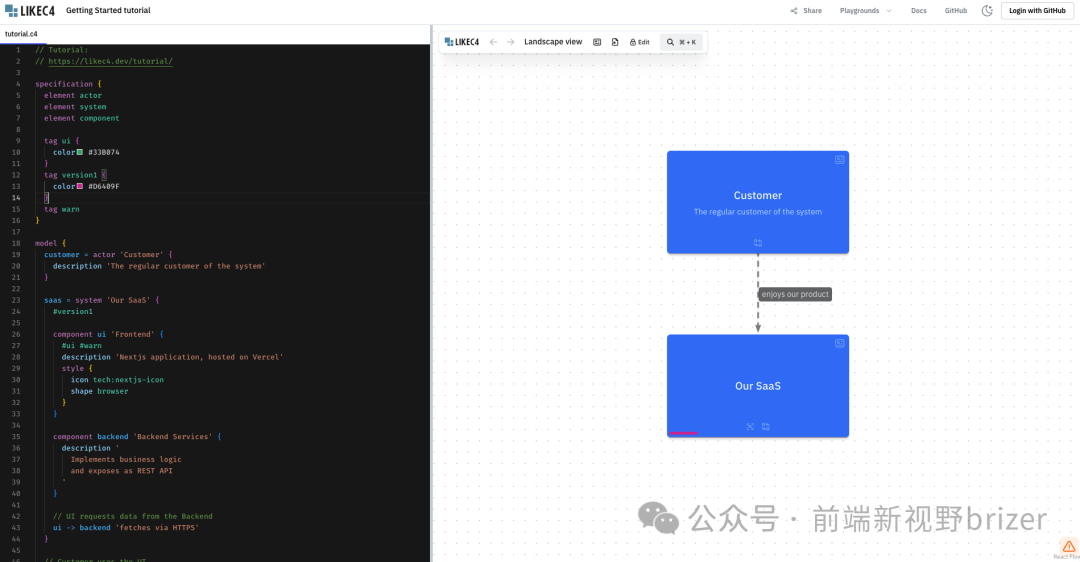This screenshot has height=562, width=1080.
Task: Click the forward navigation arrow in diagram toolbar
Action: [x=511, y=42]
